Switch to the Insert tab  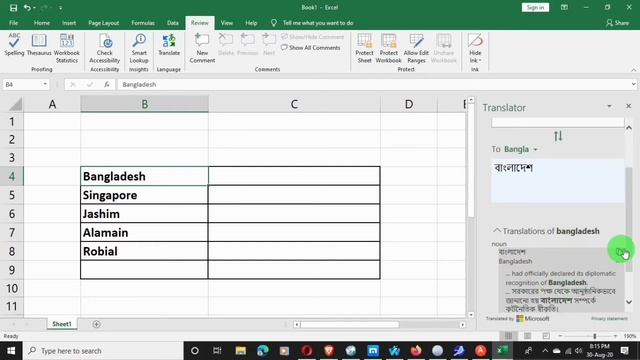click(69, 23)
